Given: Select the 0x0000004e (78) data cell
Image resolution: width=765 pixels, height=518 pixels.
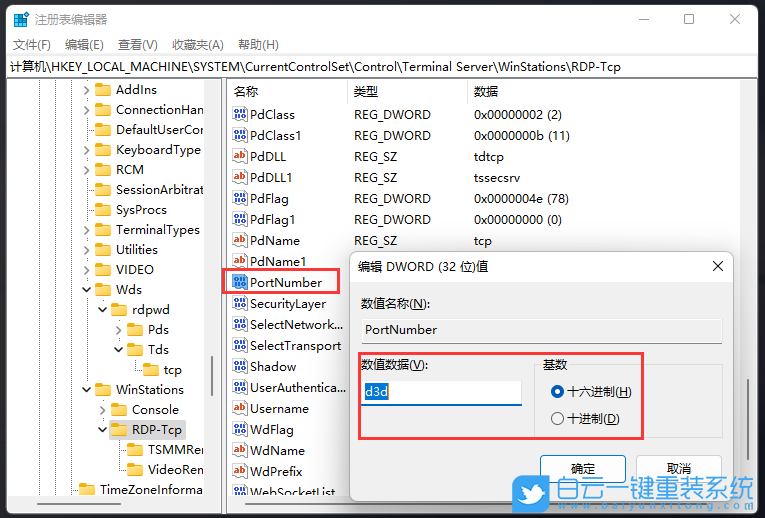Looking at the screenshot, I should [521, 199].
